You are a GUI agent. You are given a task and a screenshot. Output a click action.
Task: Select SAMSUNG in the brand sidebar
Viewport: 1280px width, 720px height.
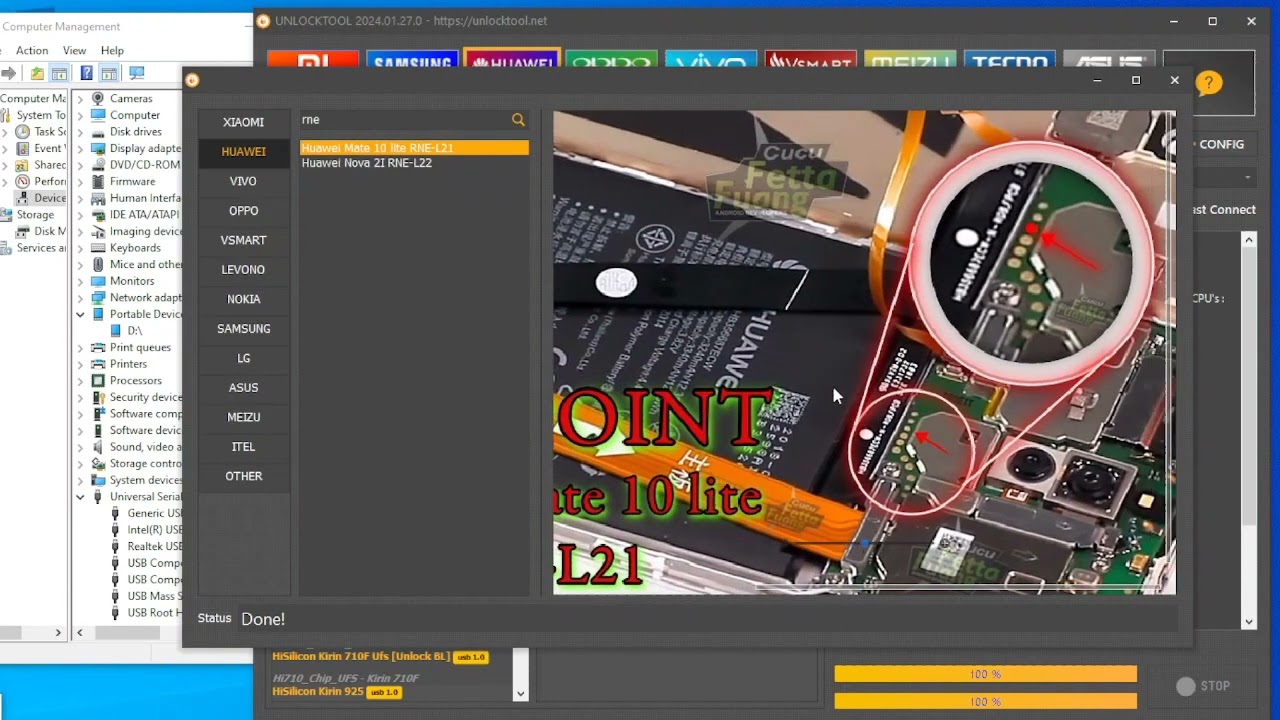244,329
